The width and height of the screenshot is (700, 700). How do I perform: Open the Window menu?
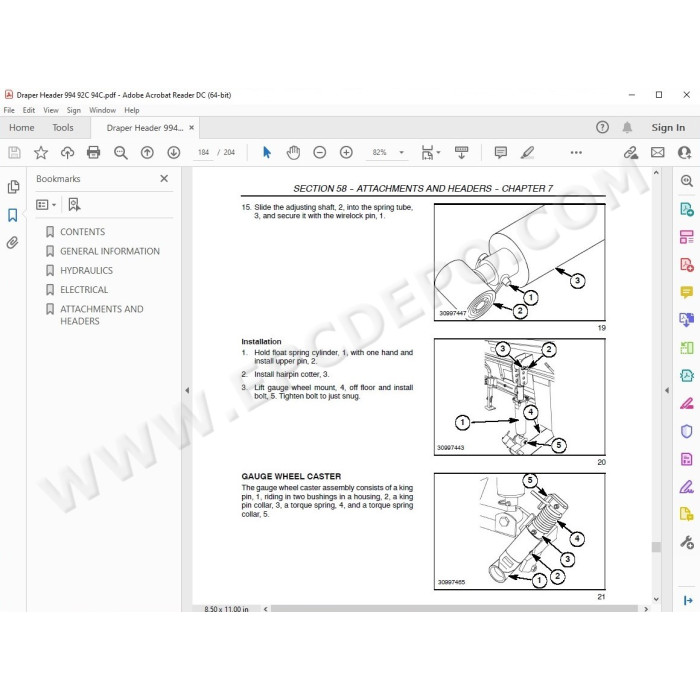pos(102,110)
